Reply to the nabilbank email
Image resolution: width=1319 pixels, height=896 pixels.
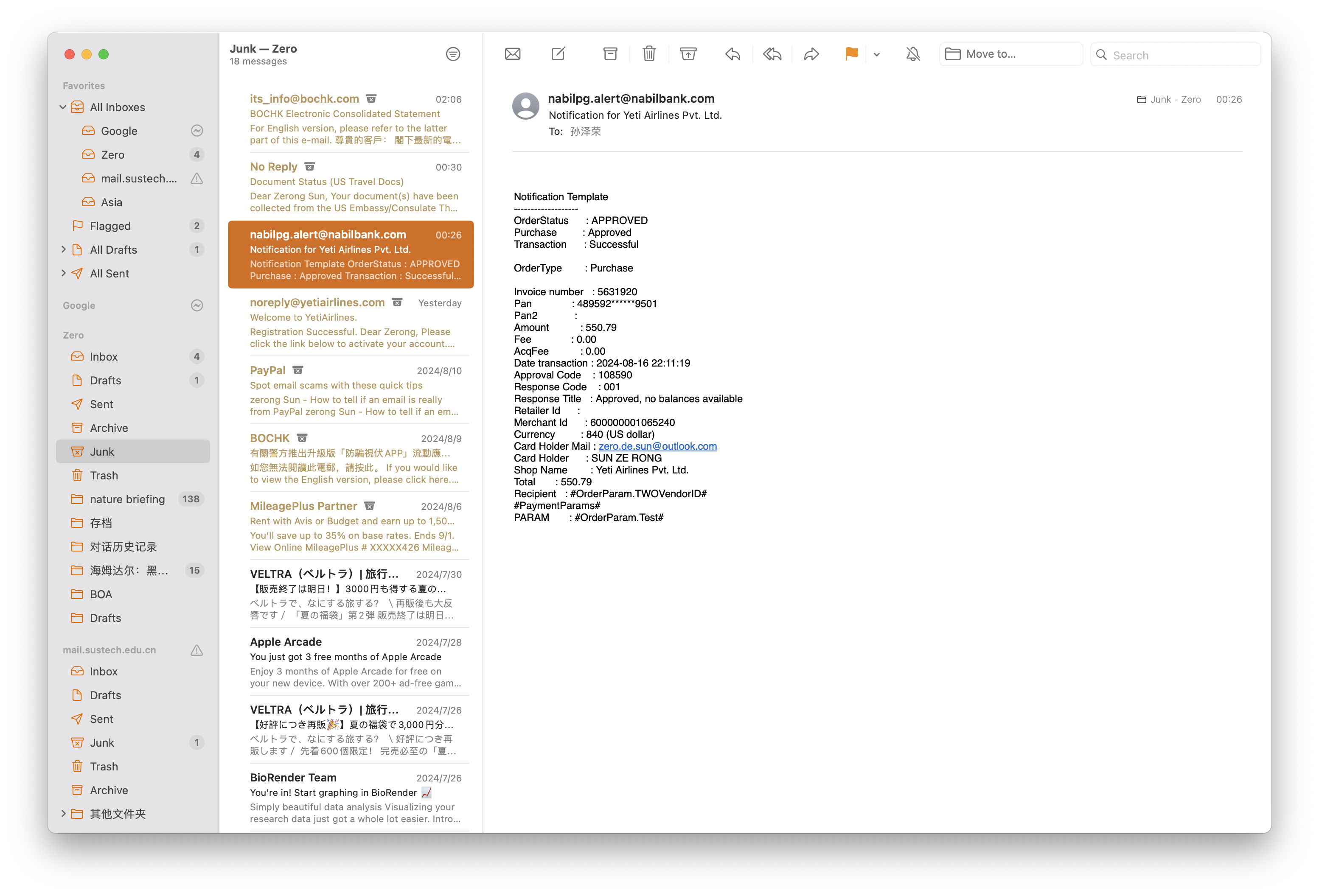(x=733, y=54)
